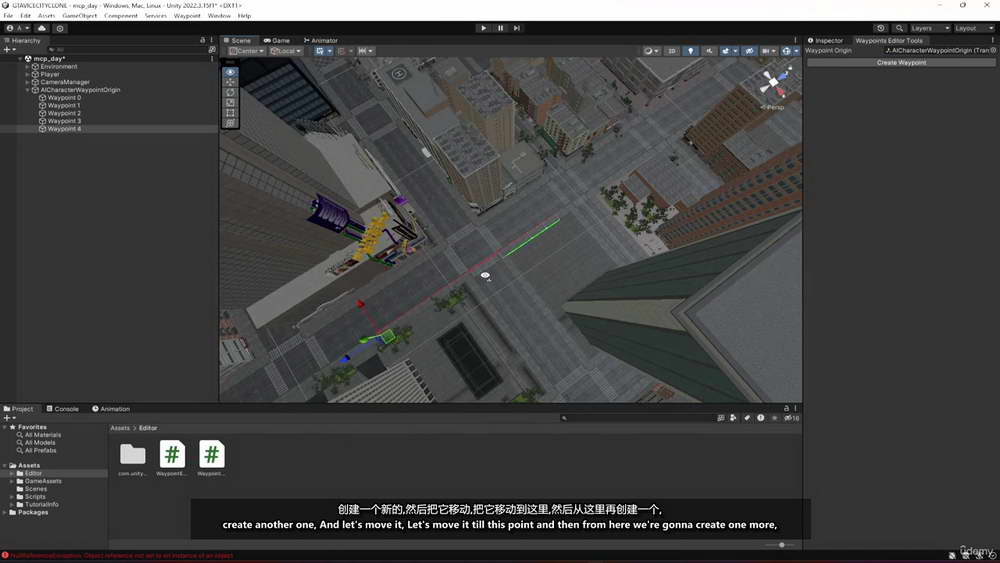
Task: Open the version control icon beside cloud
Action: 60,28
